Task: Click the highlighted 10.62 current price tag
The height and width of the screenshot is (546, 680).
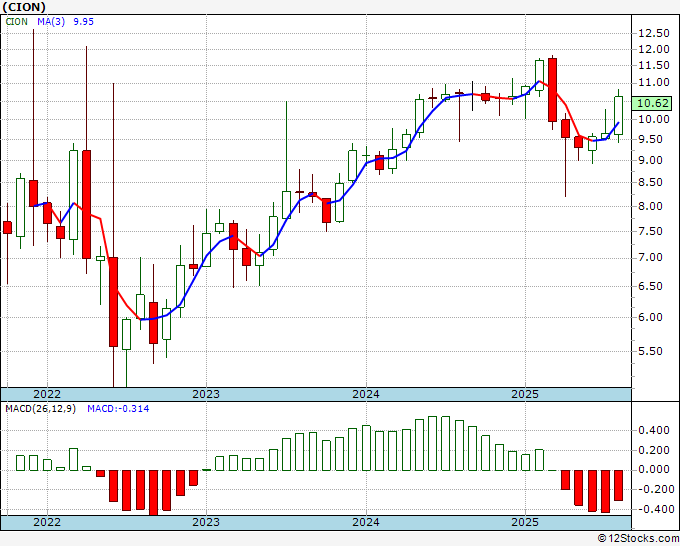Action: click(654, 103)
